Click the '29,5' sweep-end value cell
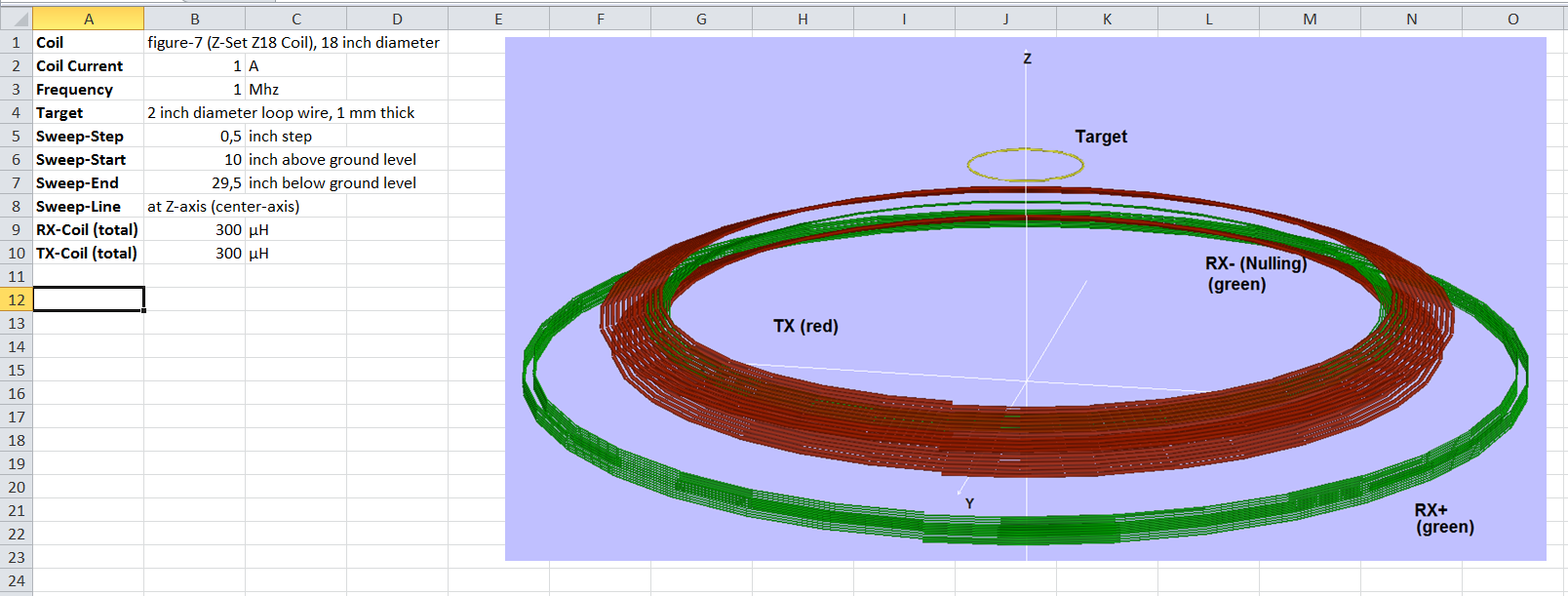1568x596 pixels. (x=195, y=182)
